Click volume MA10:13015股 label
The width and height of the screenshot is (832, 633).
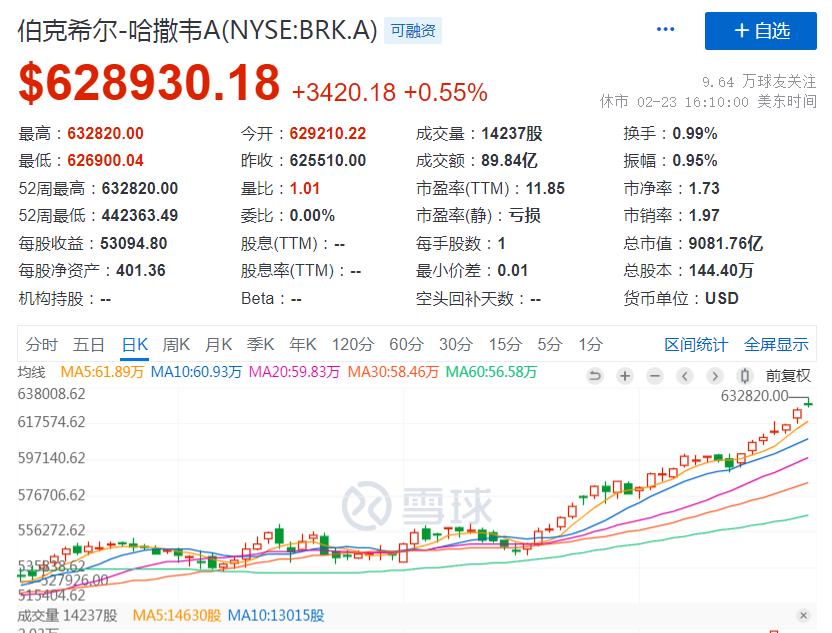click(x=276, y=615)
